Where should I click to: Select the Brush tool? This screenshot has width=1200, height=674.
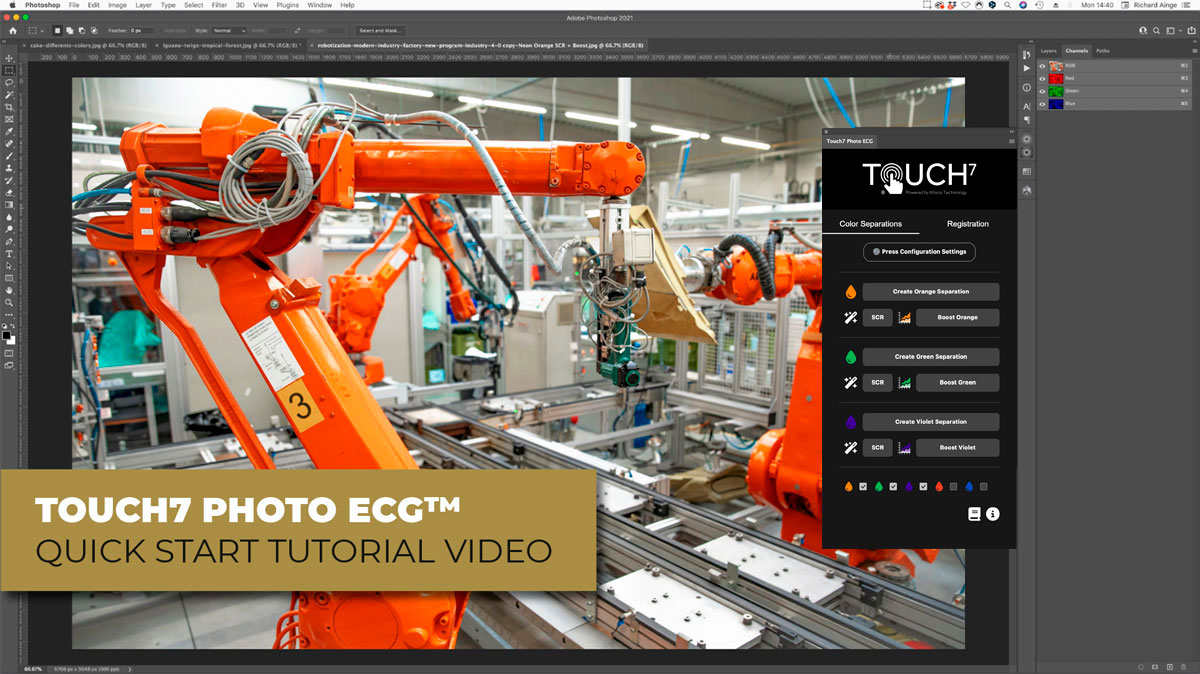(9, 156)
